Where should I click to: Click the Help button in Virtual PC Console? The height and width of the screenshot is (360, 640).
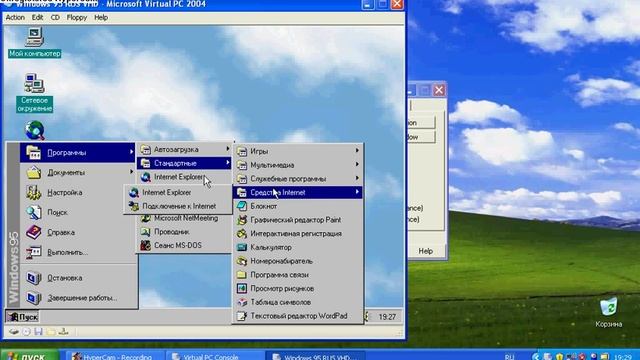coord(425,251)
